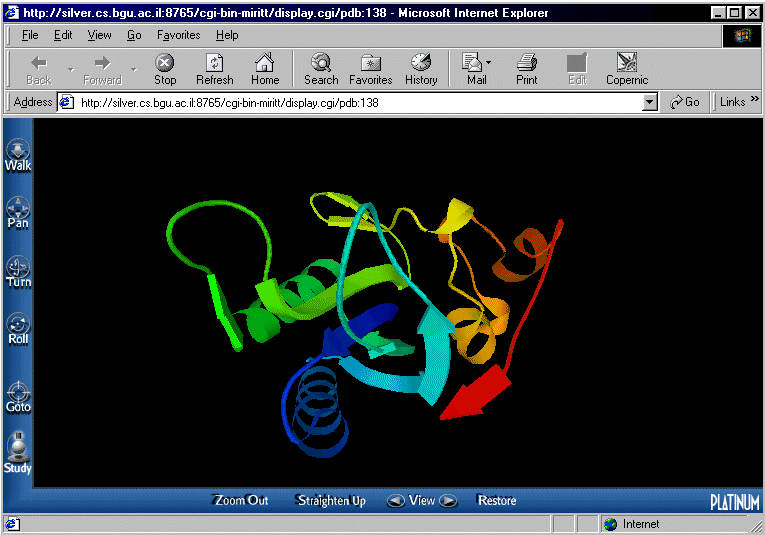The width and height of the screenshot is (765, 535).
Task: Open the Favorites menu
Action: 178,35
